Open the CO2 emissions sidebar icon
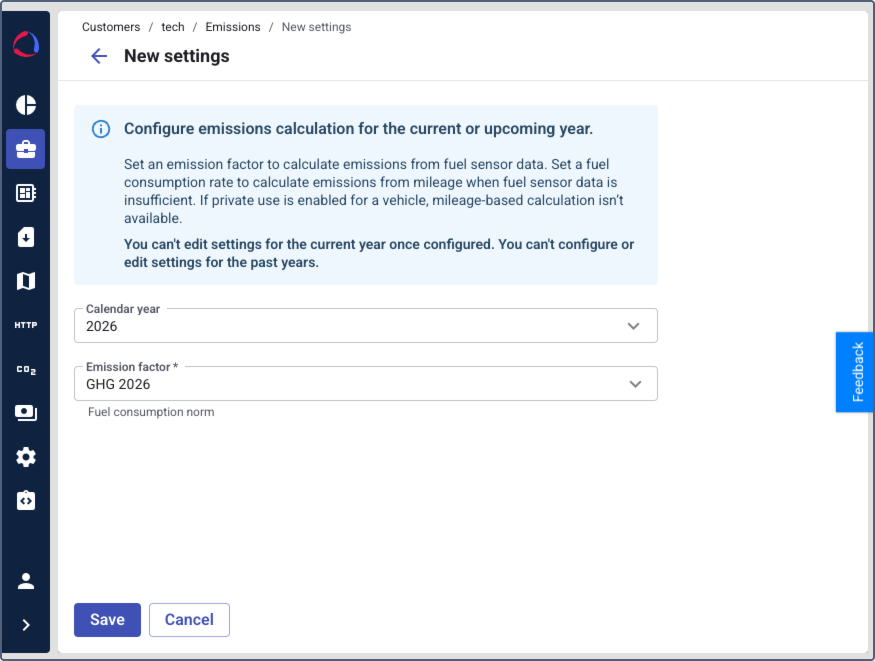 click(26, 369)
